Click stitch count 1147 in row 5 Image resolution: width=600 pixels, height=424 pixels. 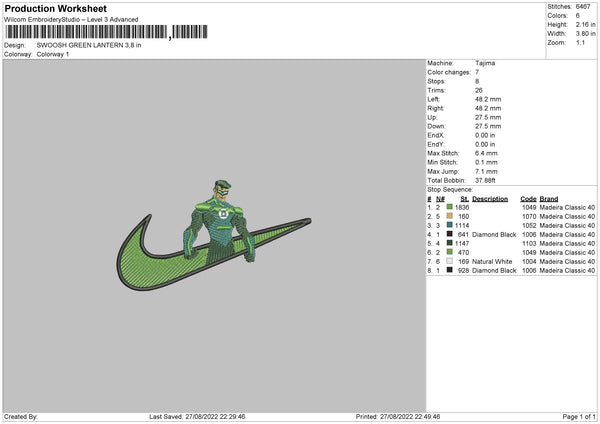click(462, 243)
